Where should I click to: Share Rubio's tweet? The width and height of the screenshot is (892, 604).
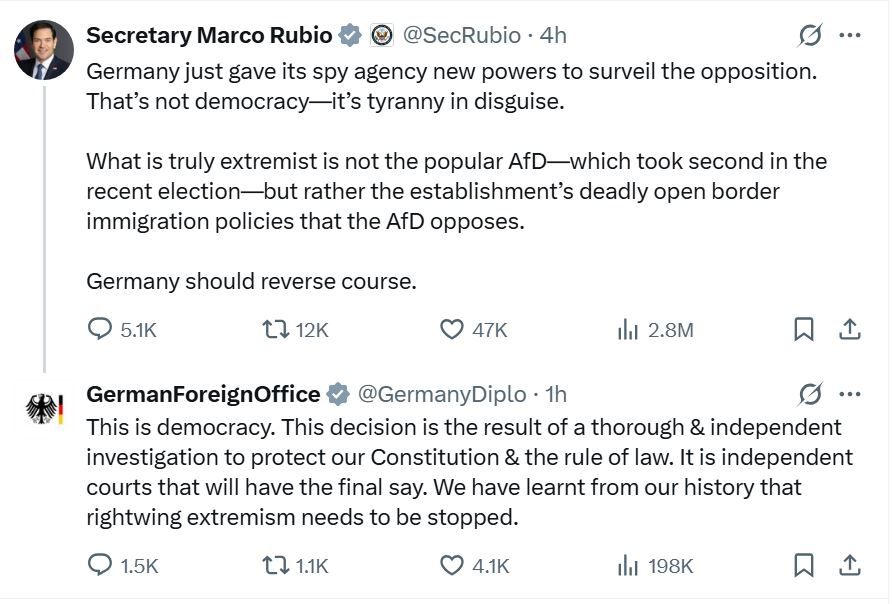coord(849,327)
